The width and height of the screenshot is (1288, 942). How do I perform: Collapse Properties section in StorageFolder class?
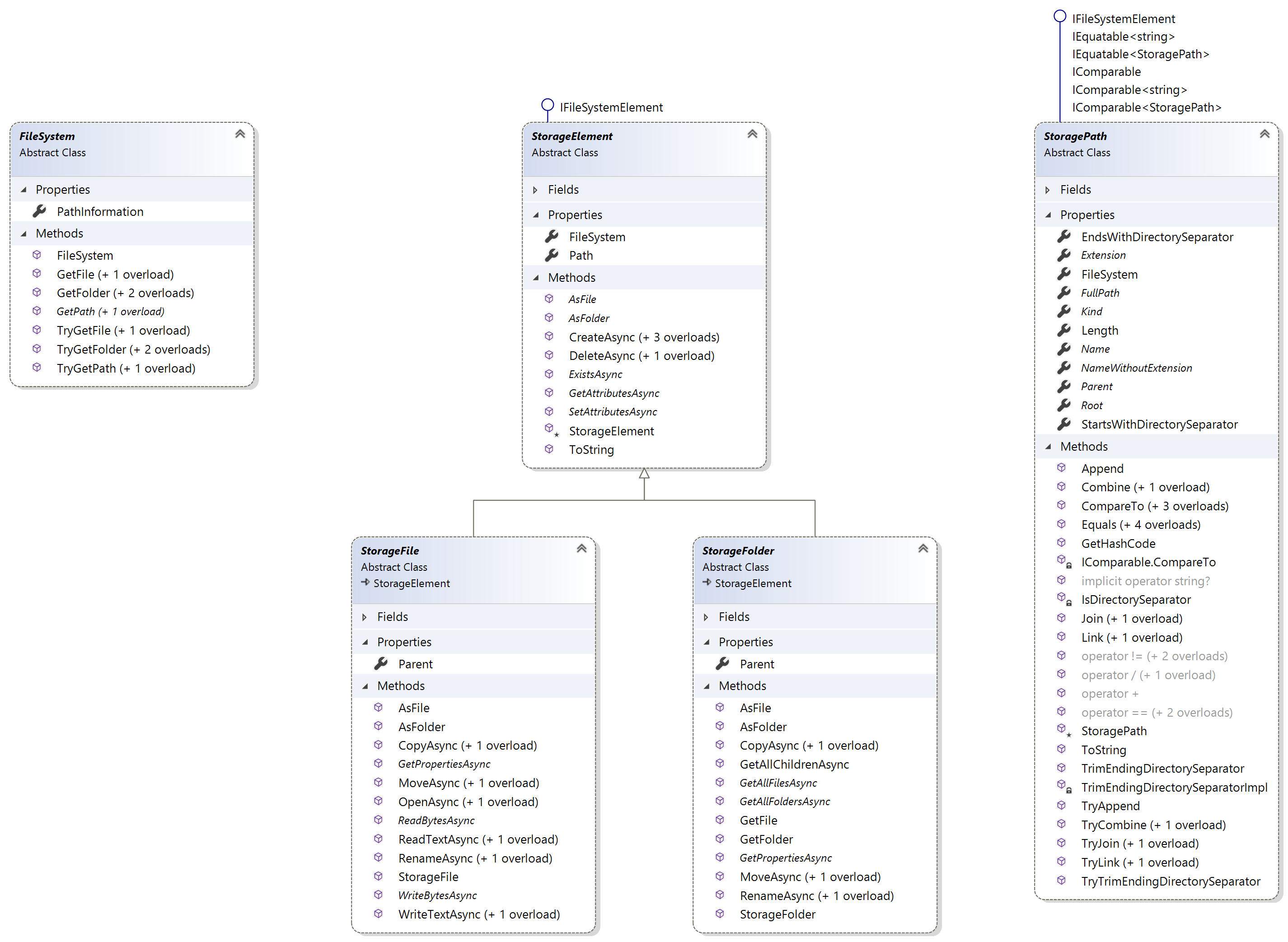coord(706,642)
